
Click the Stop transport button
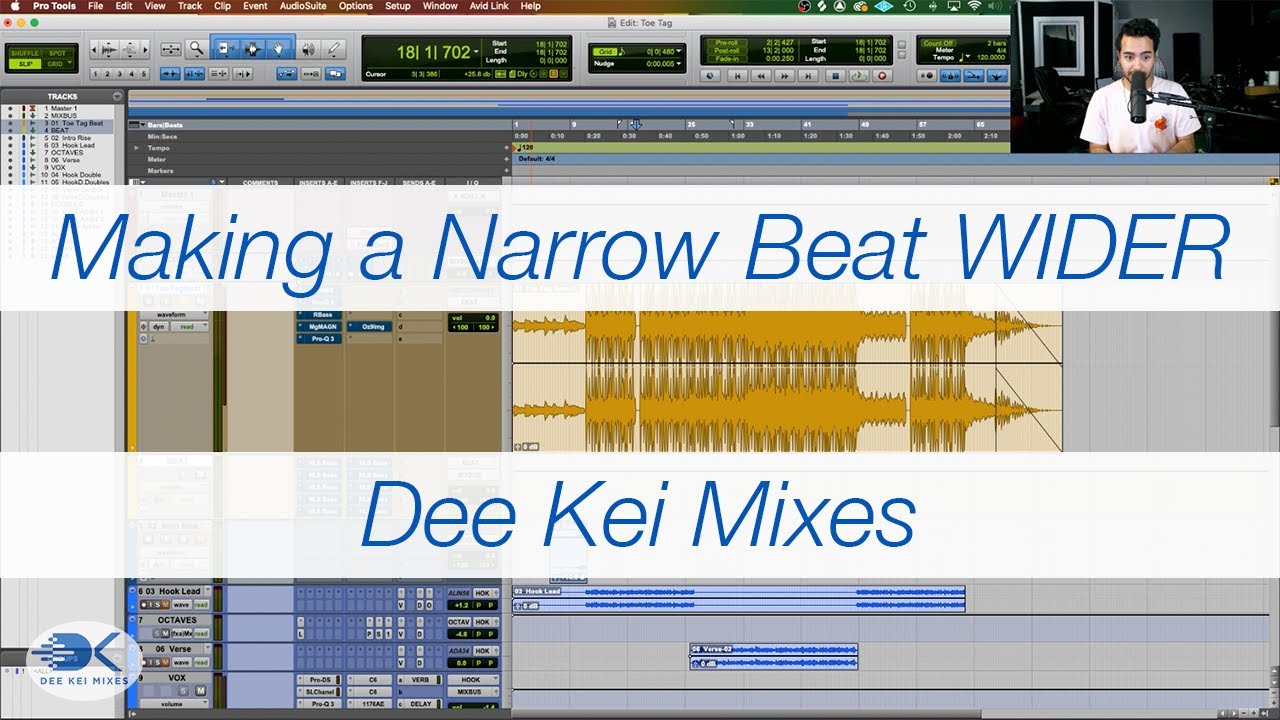pos(834,75)
